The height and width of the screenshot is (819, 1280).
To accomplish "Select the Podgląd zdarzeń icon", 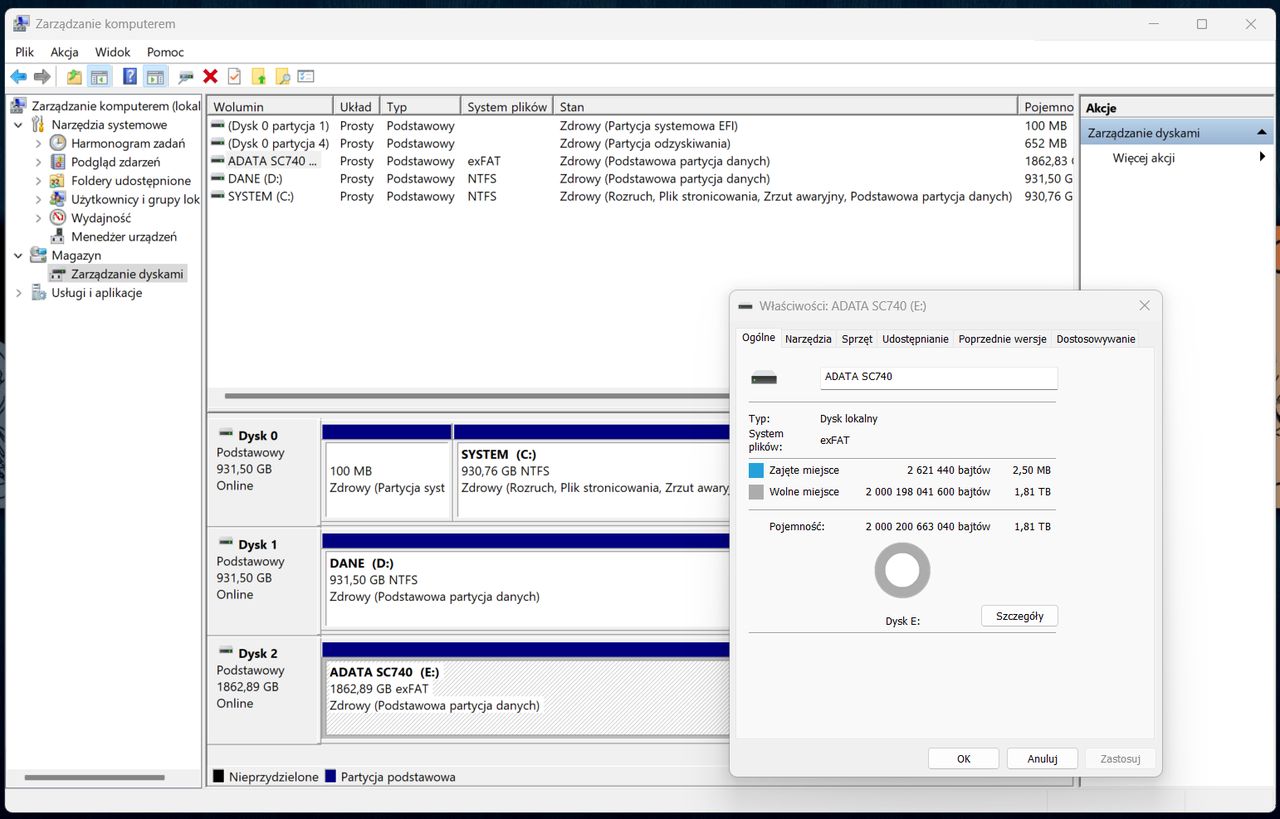I will click(58, 162).
